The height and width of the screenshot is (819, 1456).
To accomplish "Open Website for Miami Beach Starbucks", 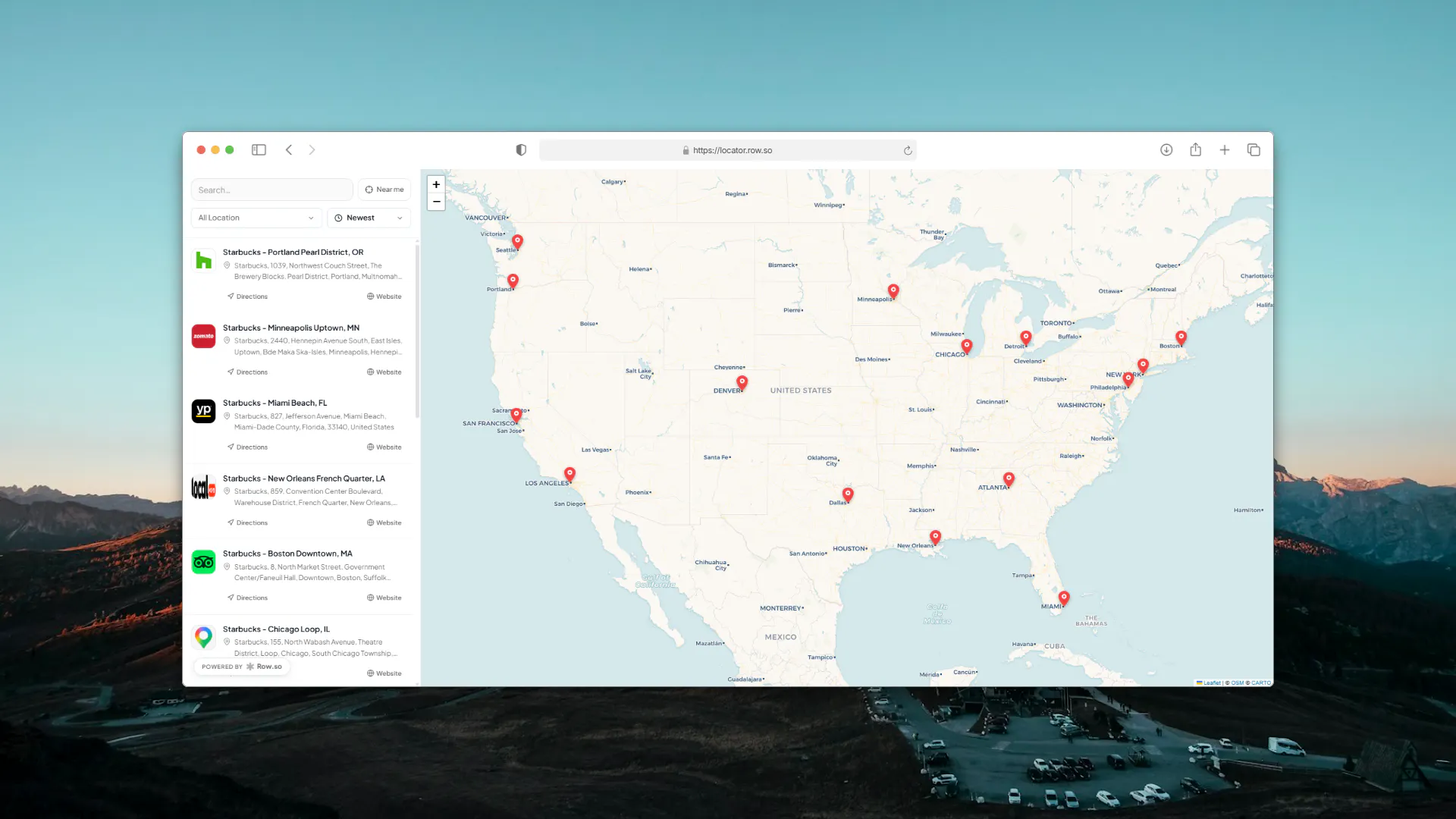I will coord(384,447).
